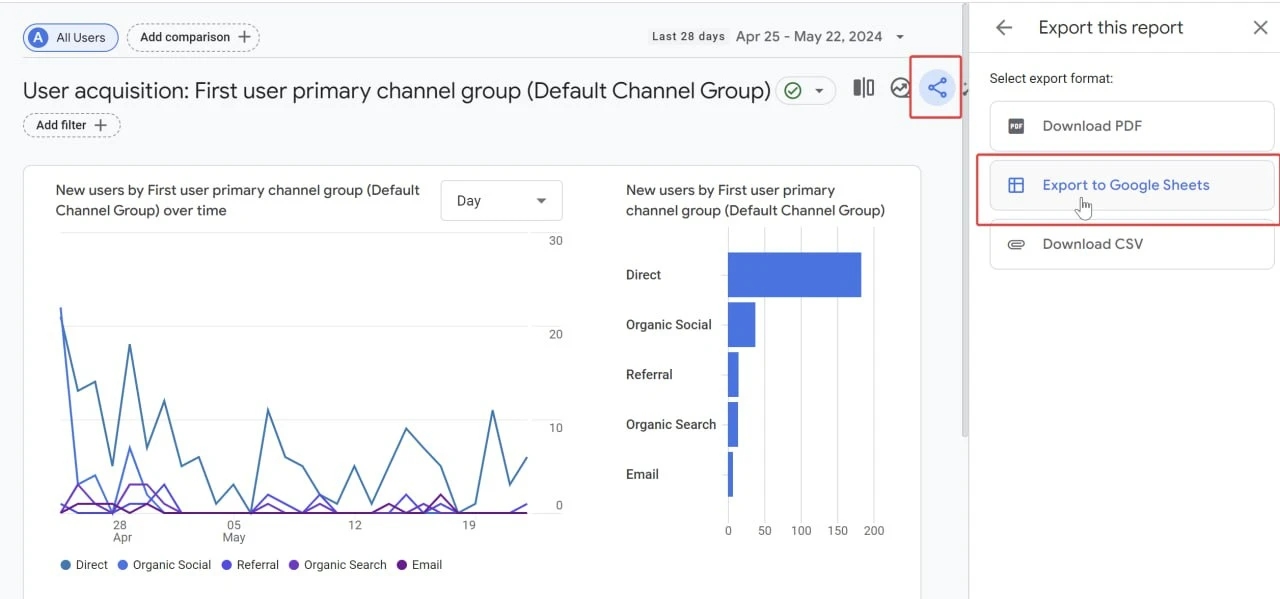1280x599 pixels.
Task: Open the insights sparkline icon
Action: point(900,89)
